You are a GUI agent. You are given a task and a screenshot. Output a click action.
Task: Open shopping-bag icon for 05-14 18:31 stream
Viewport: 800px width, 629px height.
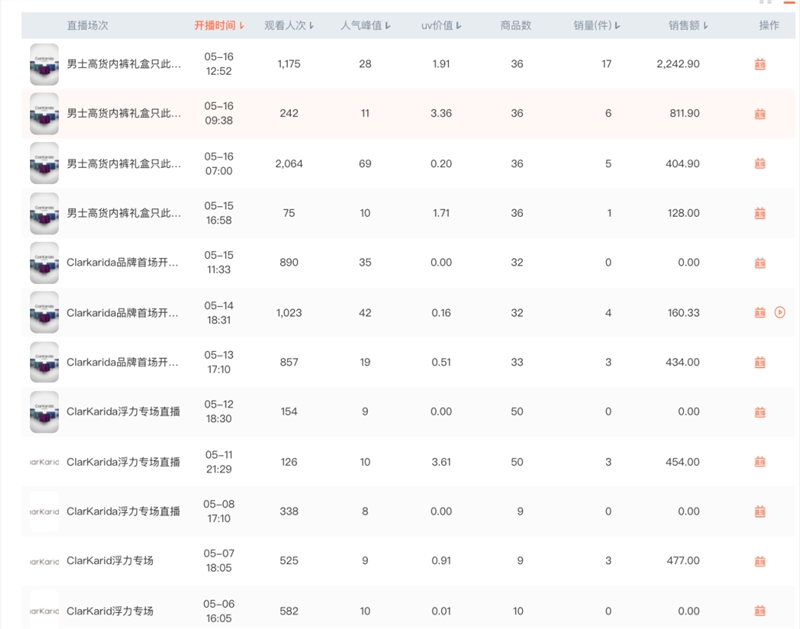(x=760, y=313)
